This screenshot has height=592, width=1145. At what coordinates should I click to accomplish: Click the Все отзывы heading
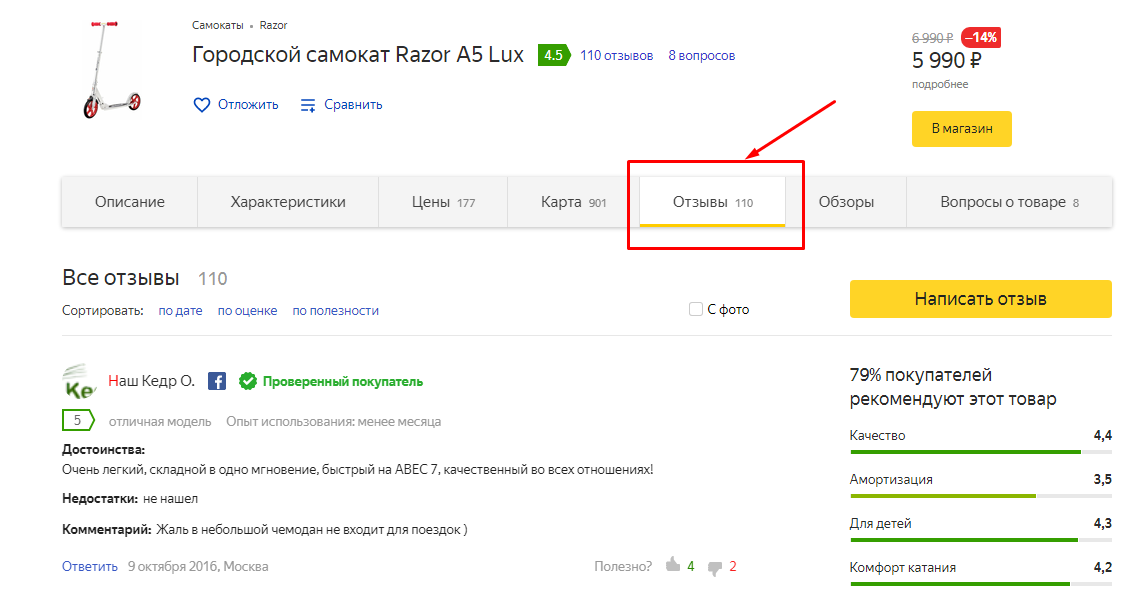[x=121, y=278]
